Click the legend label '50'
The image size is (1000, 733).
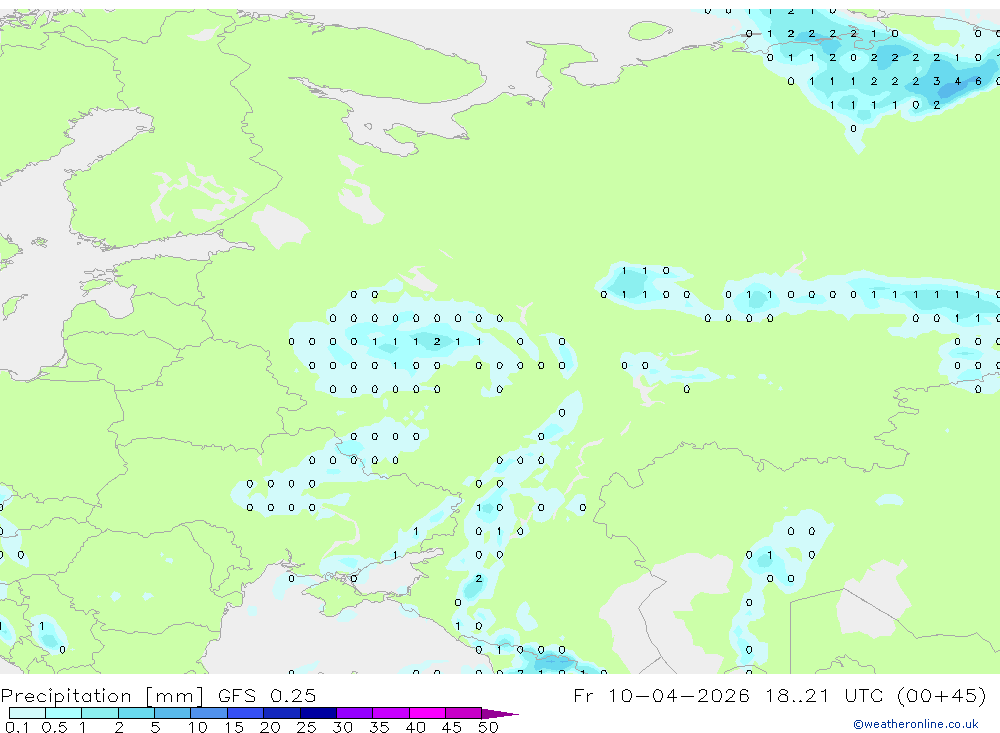[x=489, y=727]
